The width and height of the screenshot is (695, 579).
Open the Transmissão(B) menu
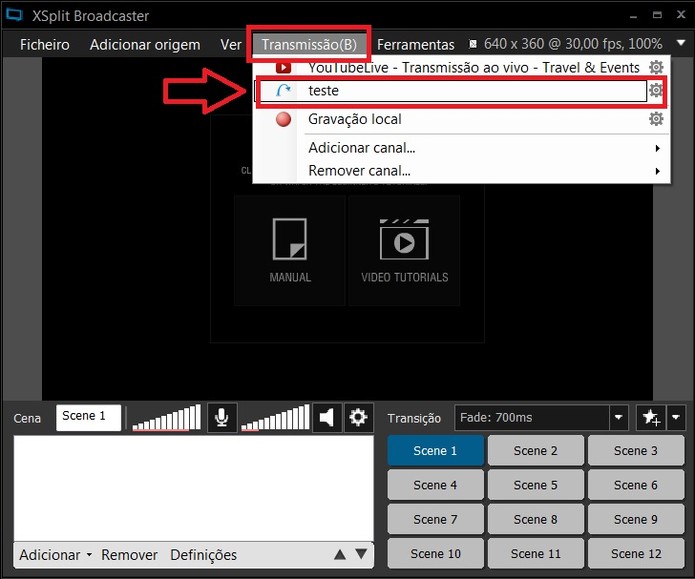click(309, 44)
